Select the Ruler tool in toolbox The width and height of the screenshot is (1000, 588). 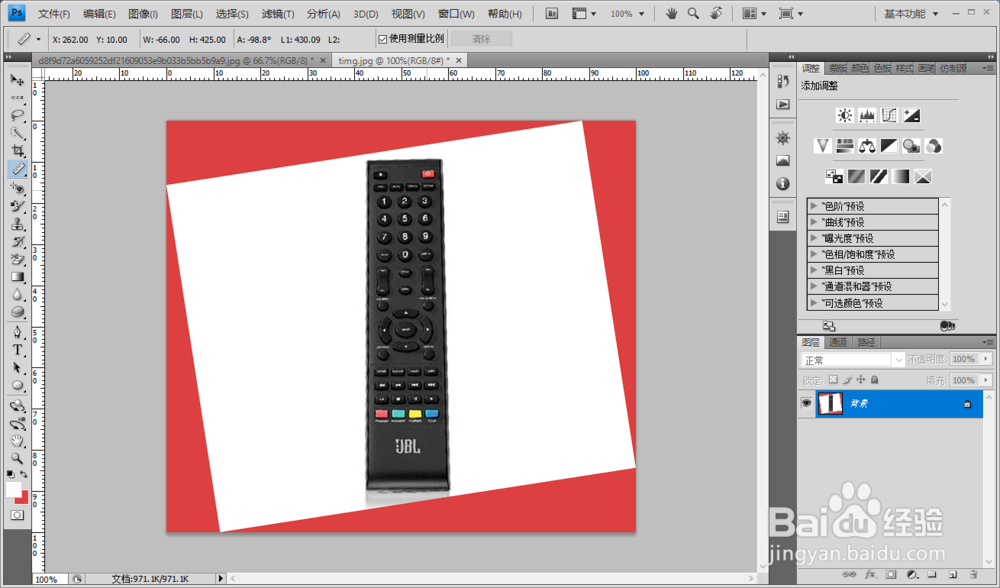pyautogui.click(x=17, y=169)
